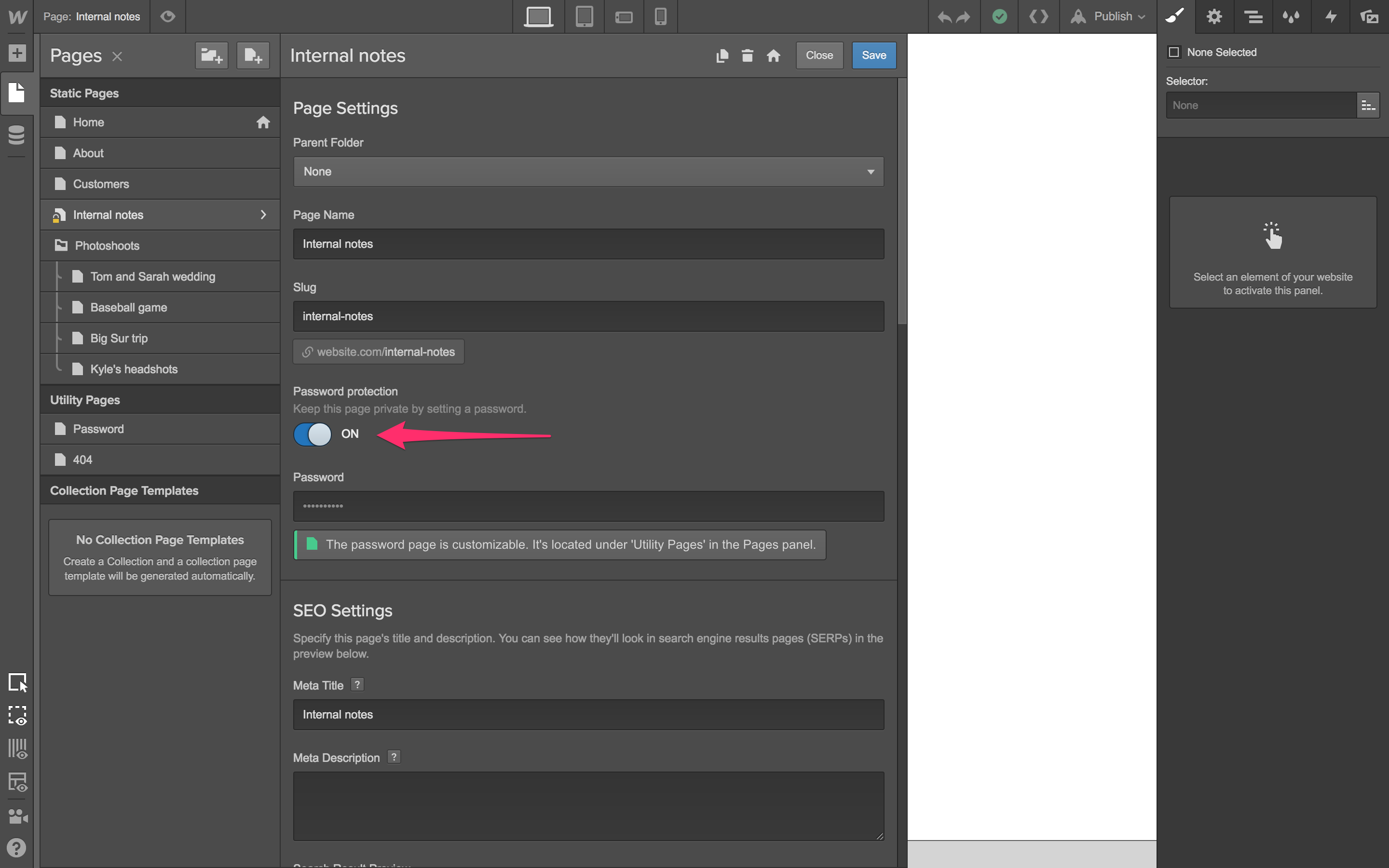The width and height of the screenshot is (1389, 868).
Task: Switch to mobile portrait device view
Action: pyautogui.click(x=661, y=17)
